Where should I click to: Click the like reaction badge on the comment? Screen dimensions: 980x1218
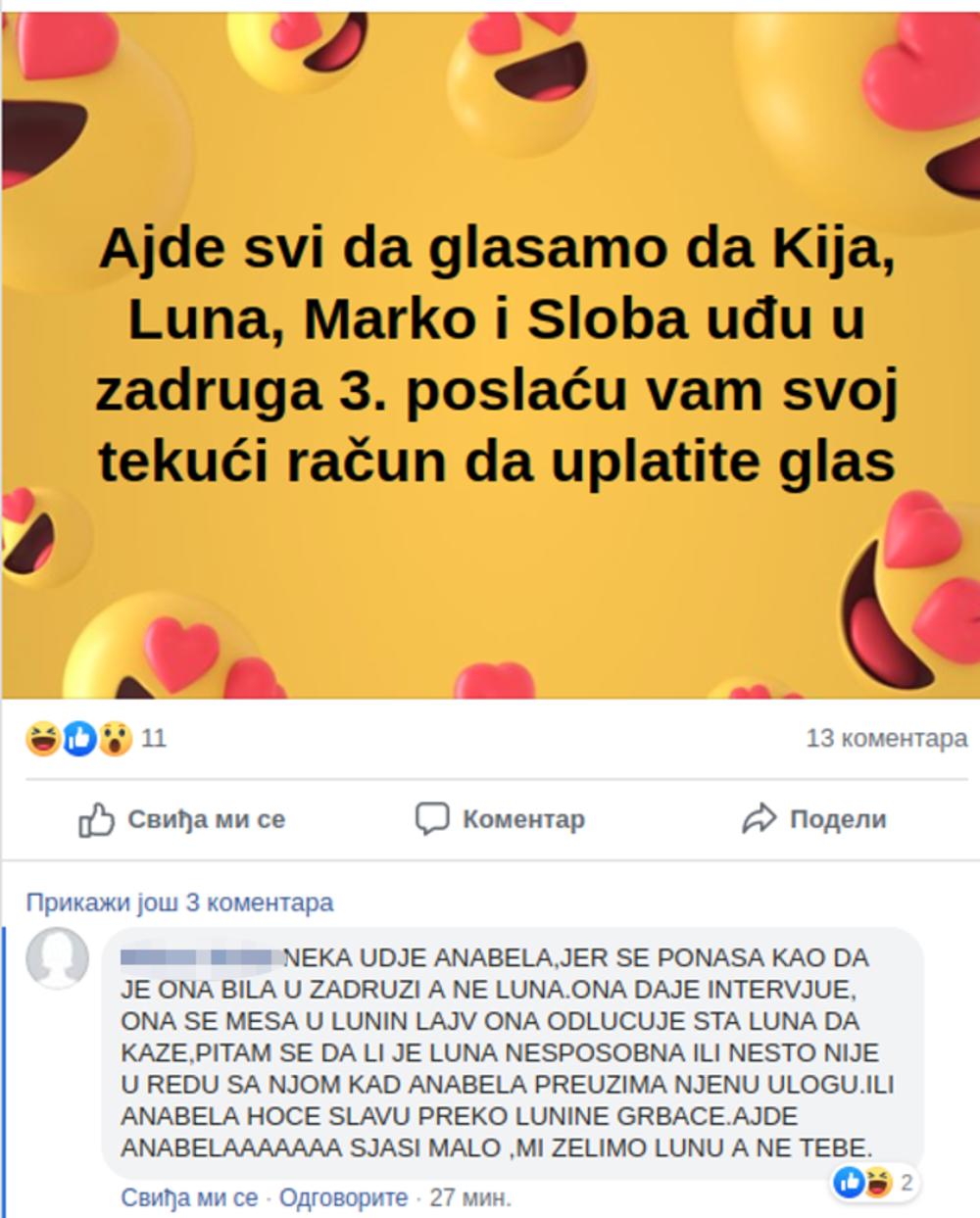tap(849, 1183)
